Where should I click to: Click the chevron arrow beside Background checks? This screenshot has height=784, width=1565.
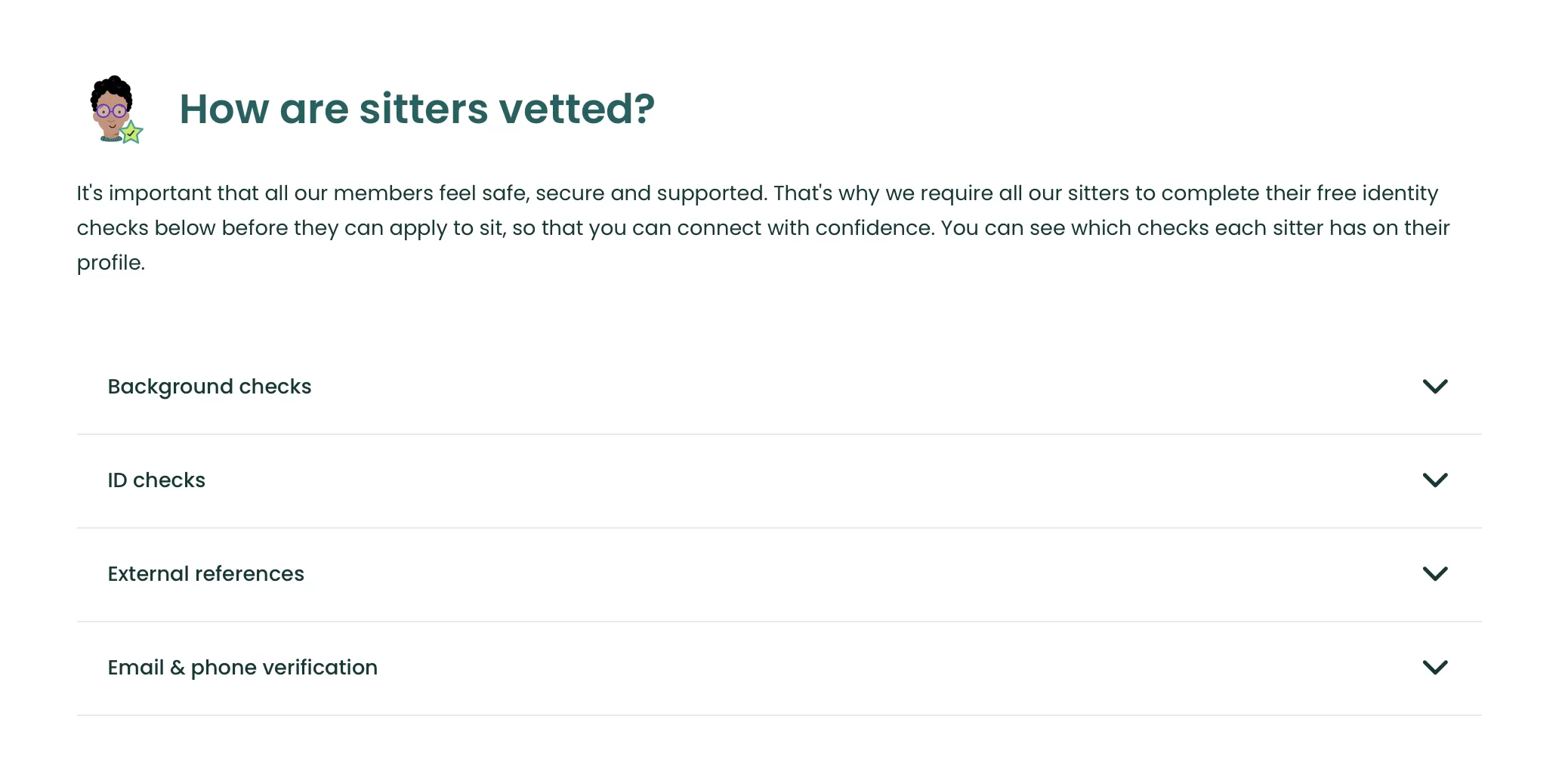1434,387
